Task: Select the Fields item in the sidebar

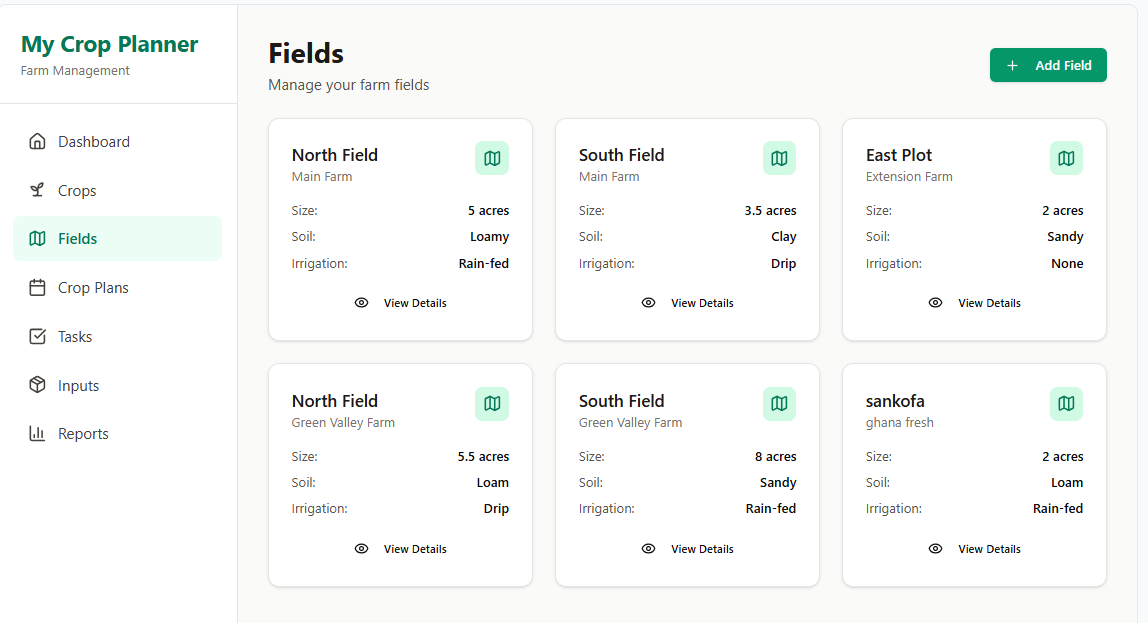Action: [117, 239]
